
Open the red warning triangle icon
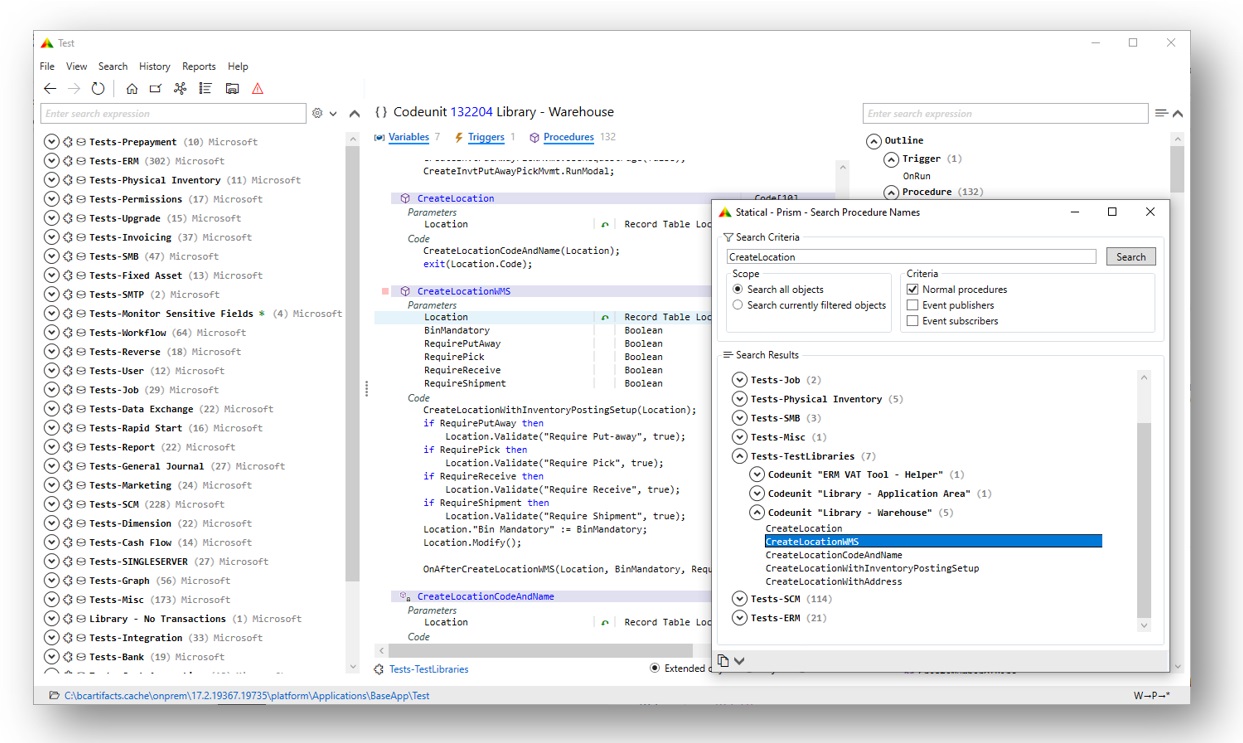tap(256, 87)
